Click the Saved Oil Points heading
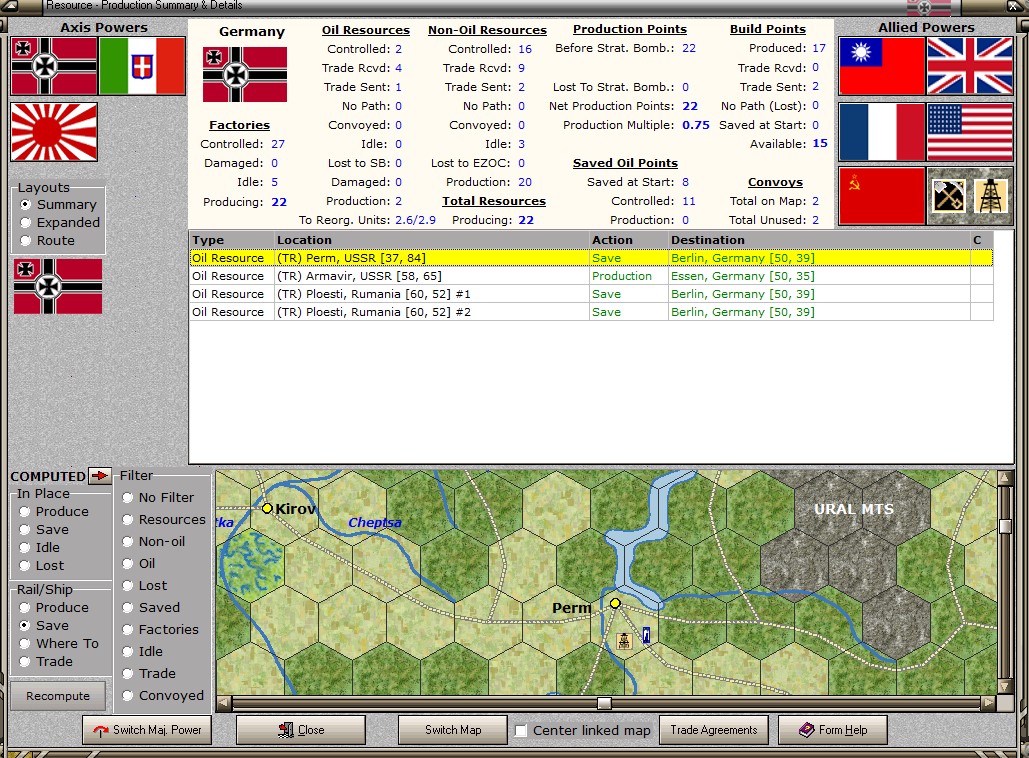 pos(625,163)
